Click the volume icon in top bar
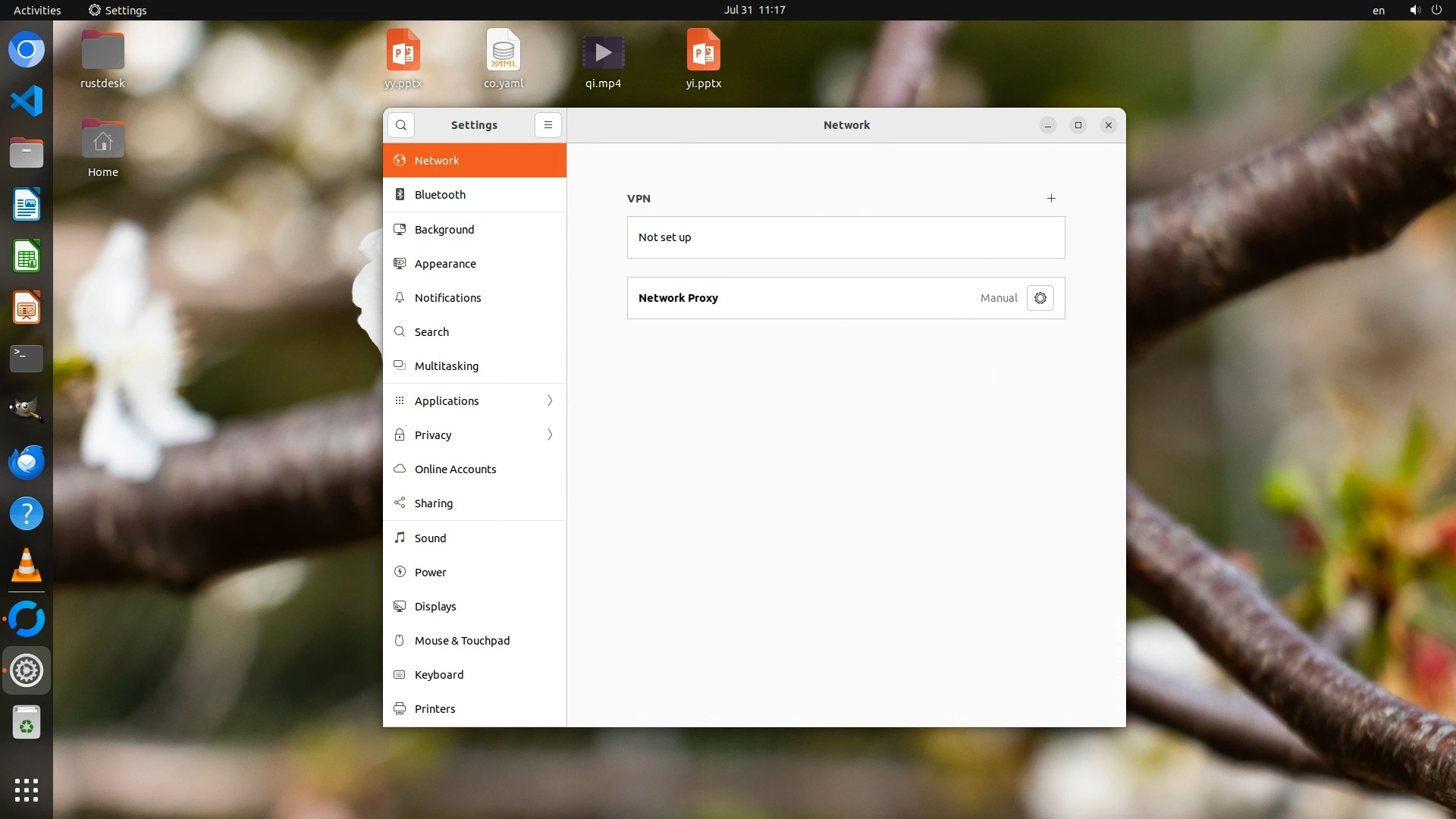The image size is (1456, 819). (1414, 10)
